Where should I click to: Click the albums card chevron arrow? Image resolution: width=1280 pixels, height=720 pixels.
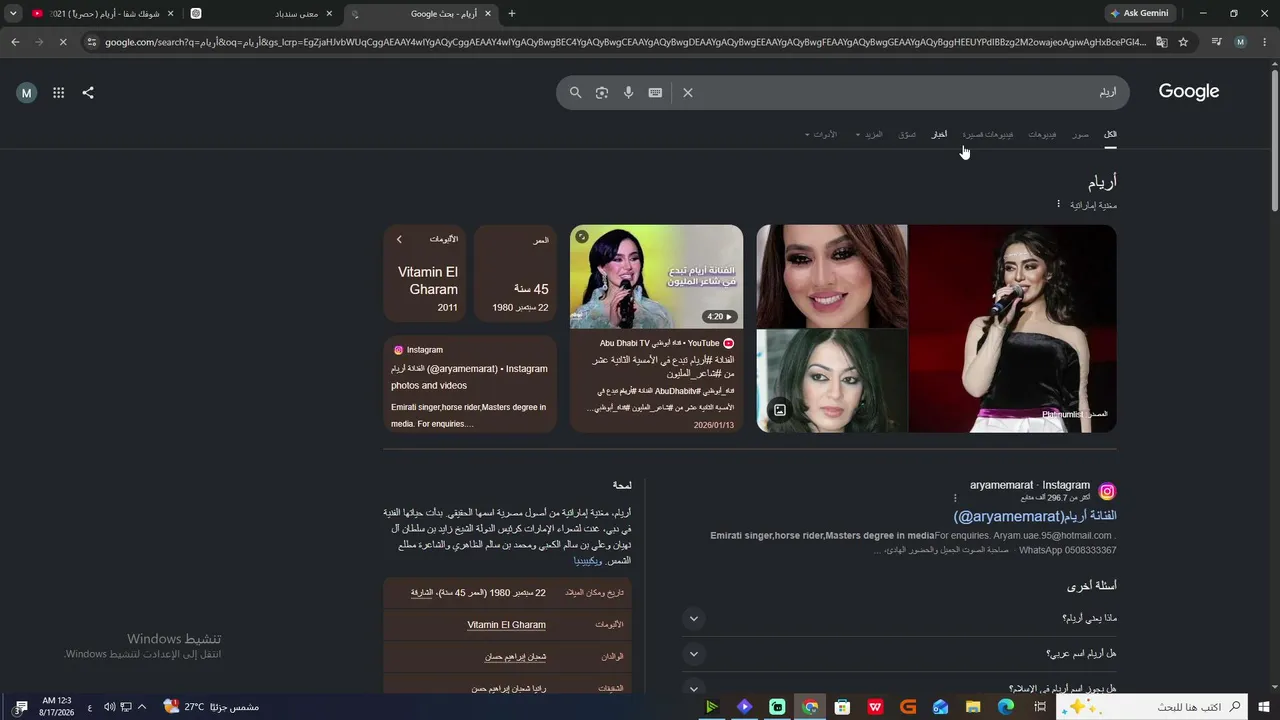click(399, 239)
